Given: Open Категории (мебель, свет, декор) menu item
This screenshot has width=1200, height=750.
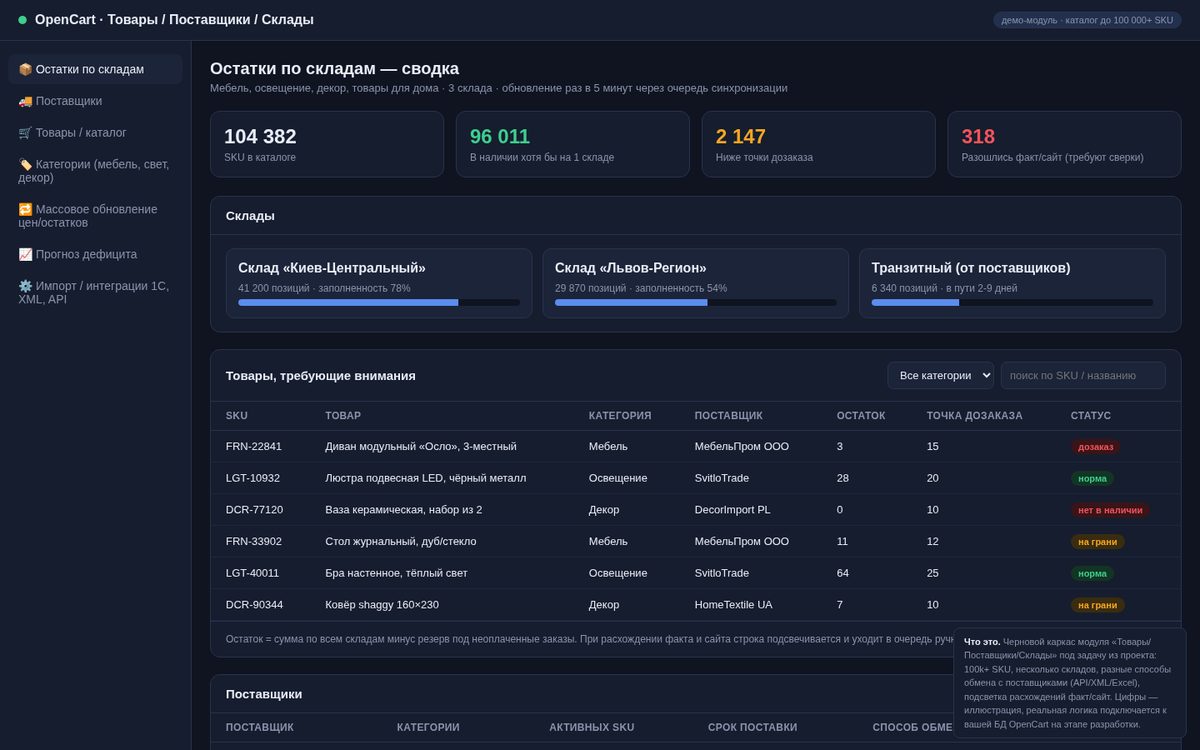Looking at the screenshot, I should point(95,171).
